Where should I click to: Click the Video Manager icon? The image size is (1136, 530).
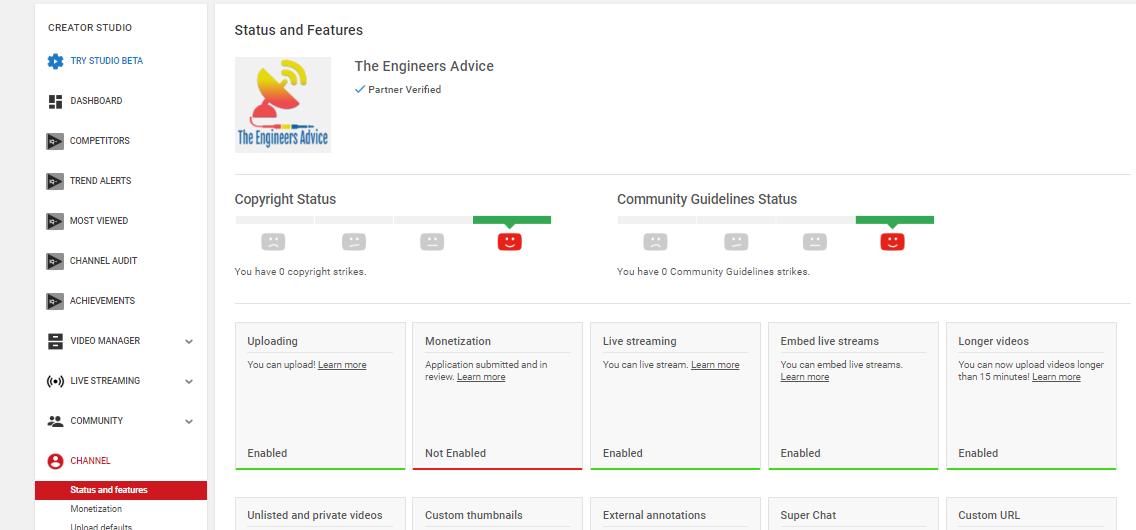coord(55,341)
